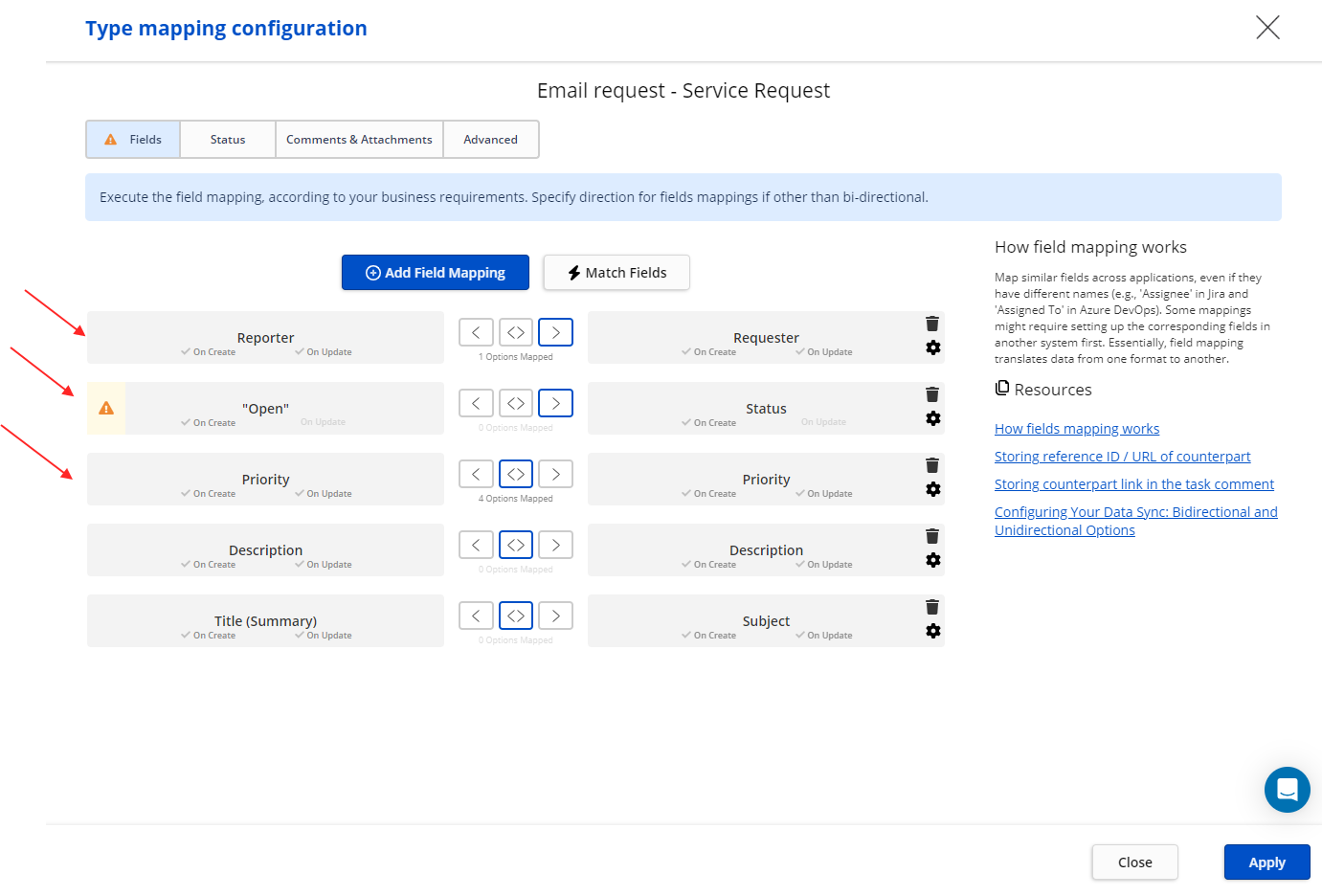The image size is (1322, 896).
Task: Select the left Priority field box
Action: click(265, 479)
